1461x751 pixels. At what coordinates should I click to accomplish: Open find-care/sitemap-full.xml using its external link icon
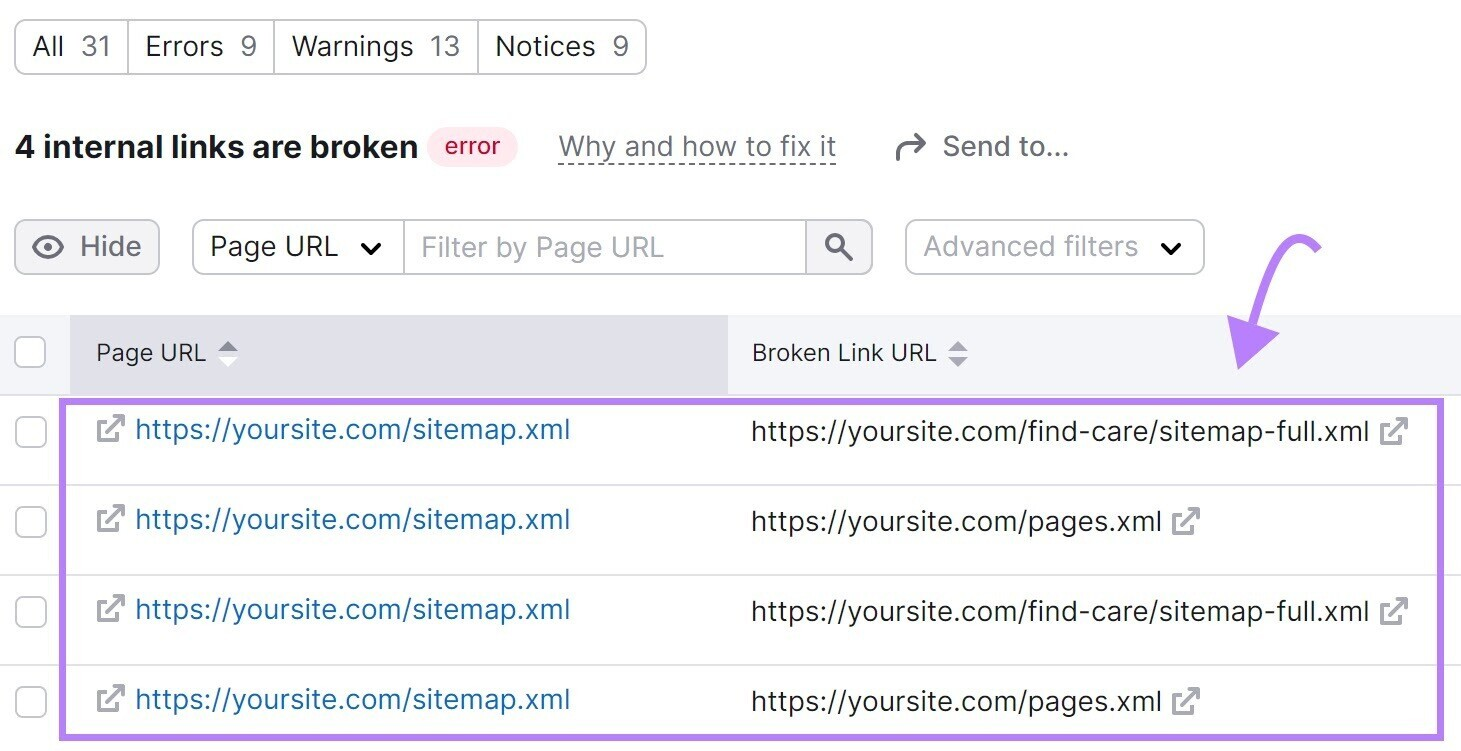click(1394, 431)
